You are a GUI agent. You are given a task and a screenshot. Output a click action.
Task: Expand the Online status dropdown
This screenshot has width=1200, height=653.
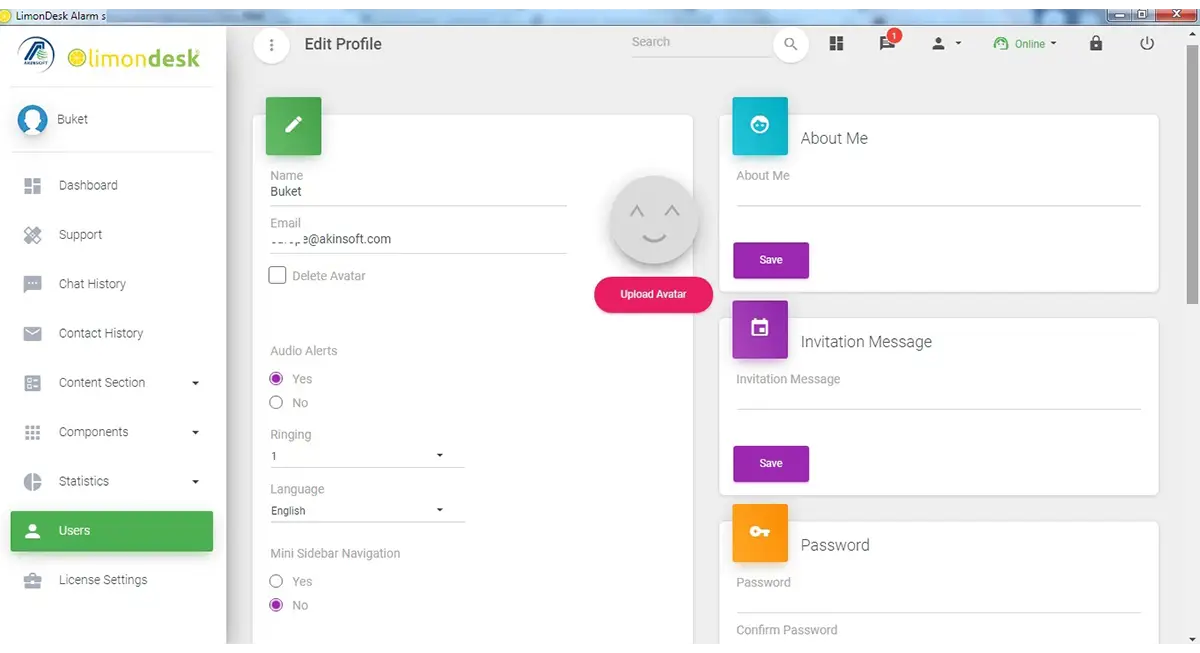pyautogui.click(x=1025, y=44)
